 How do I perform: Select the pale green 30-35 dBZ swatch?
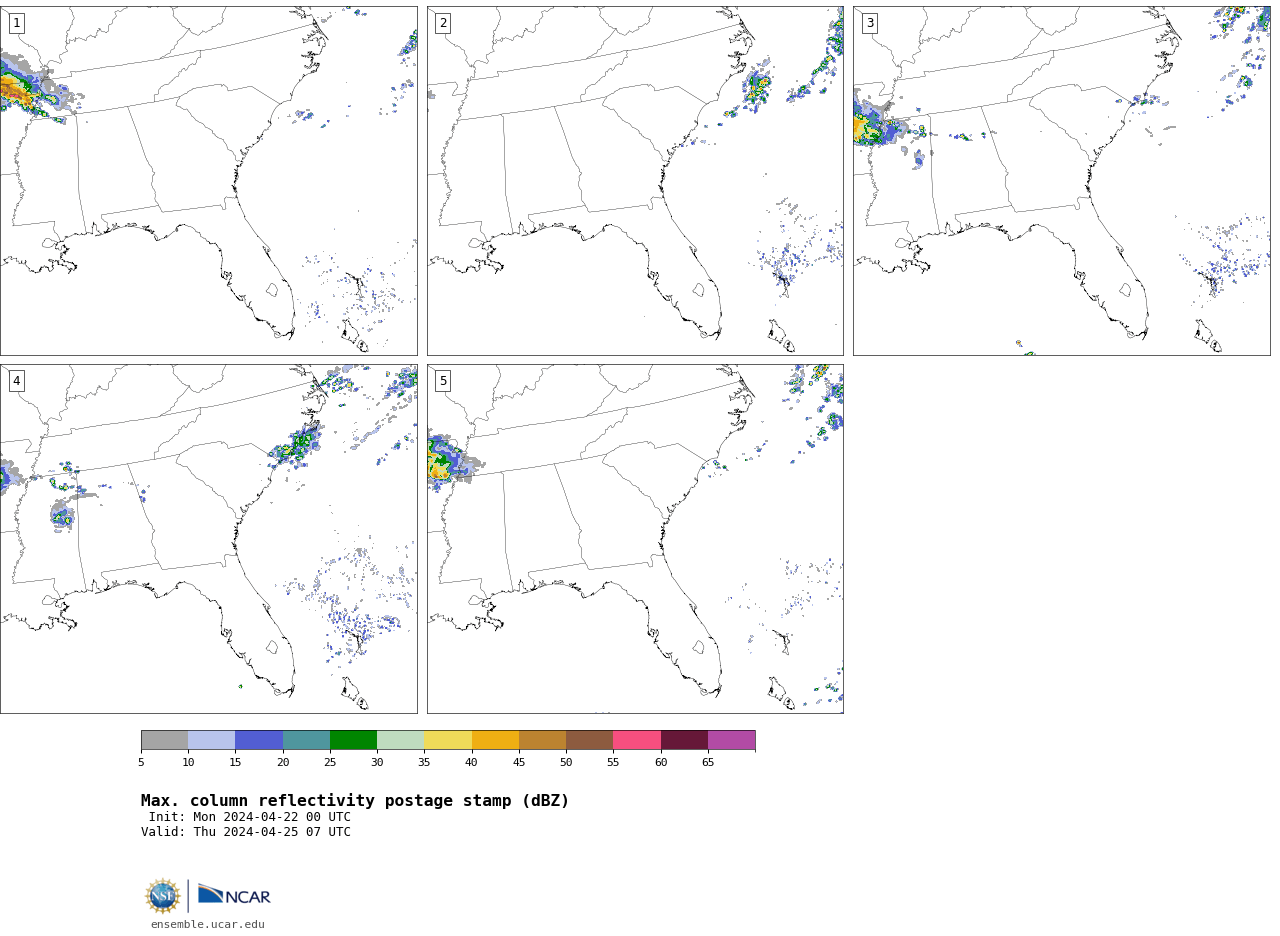pos(401,740)
